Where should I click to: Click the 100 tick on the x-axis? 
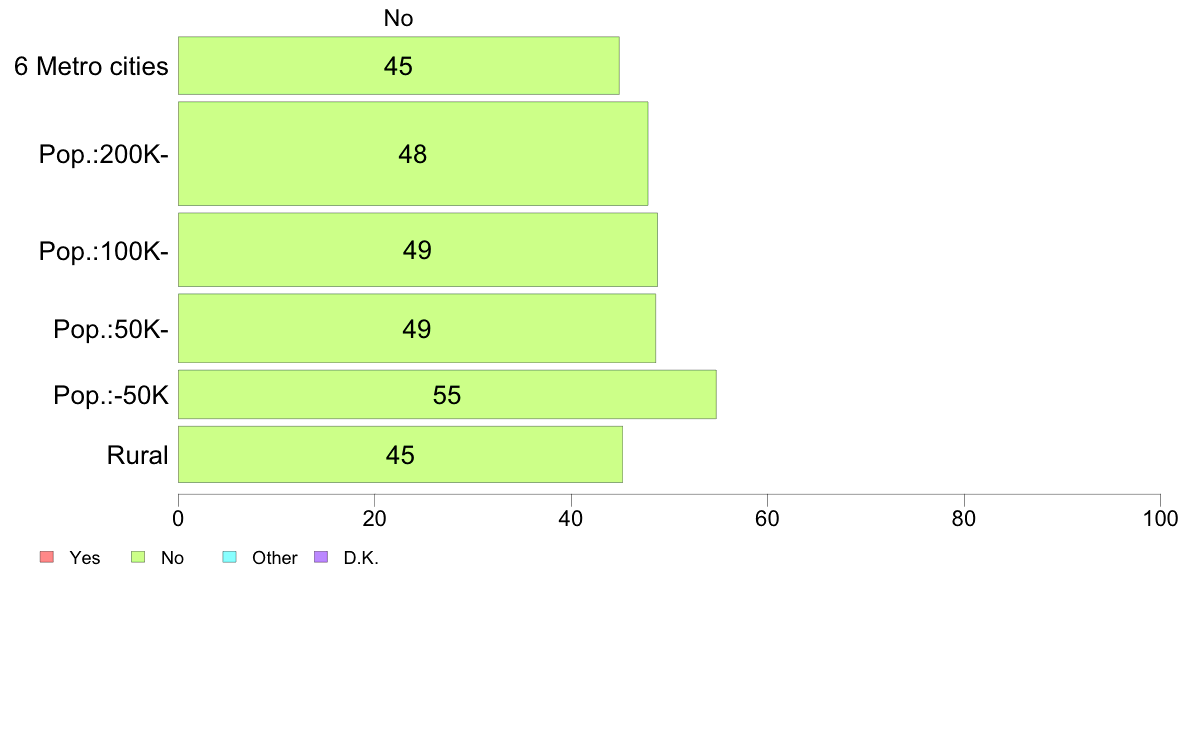pos(1160,518)
